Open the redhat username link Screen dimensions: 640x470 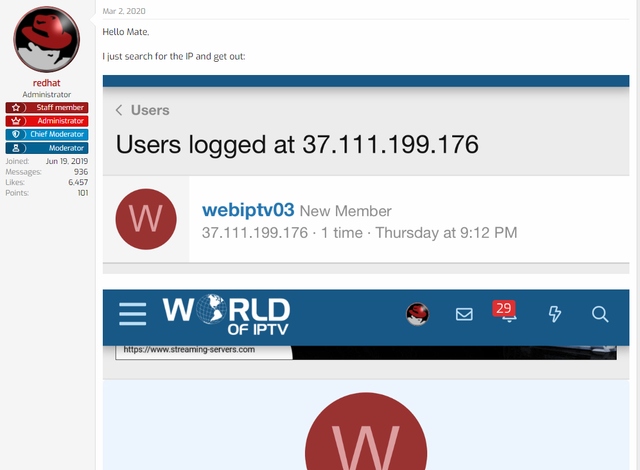click(47, 83)
